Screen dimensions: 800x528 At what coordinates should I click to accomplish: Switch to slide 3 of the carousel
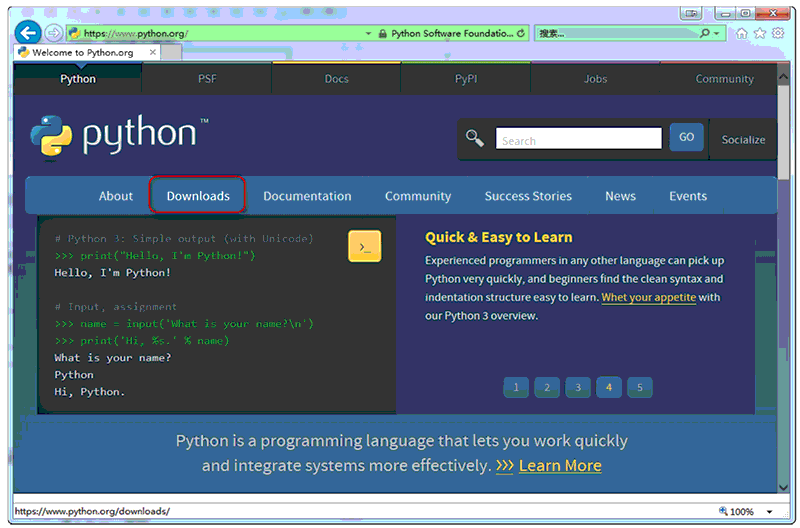coord(578,387)
